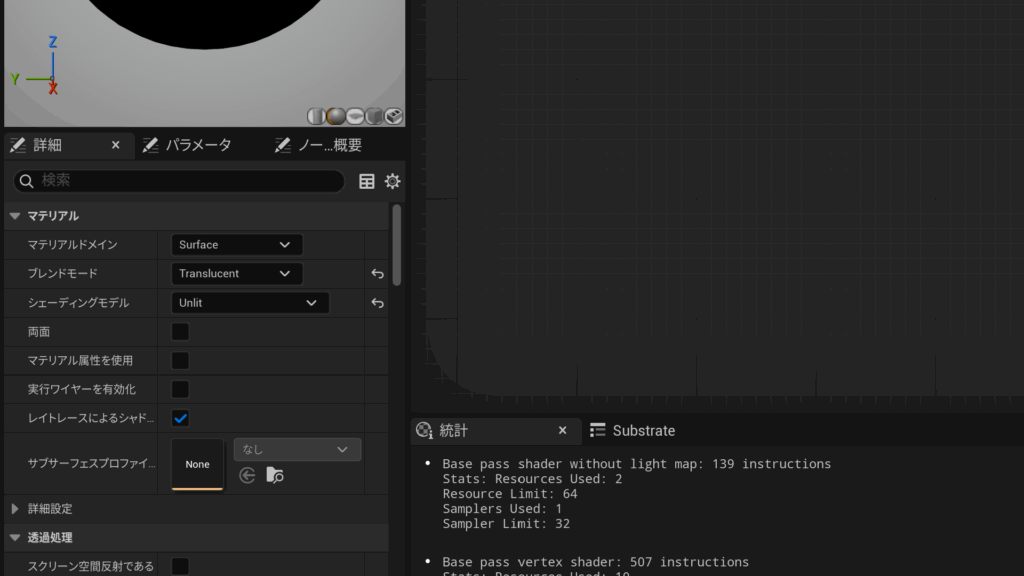Expand the 詳細設定 section

15,509
